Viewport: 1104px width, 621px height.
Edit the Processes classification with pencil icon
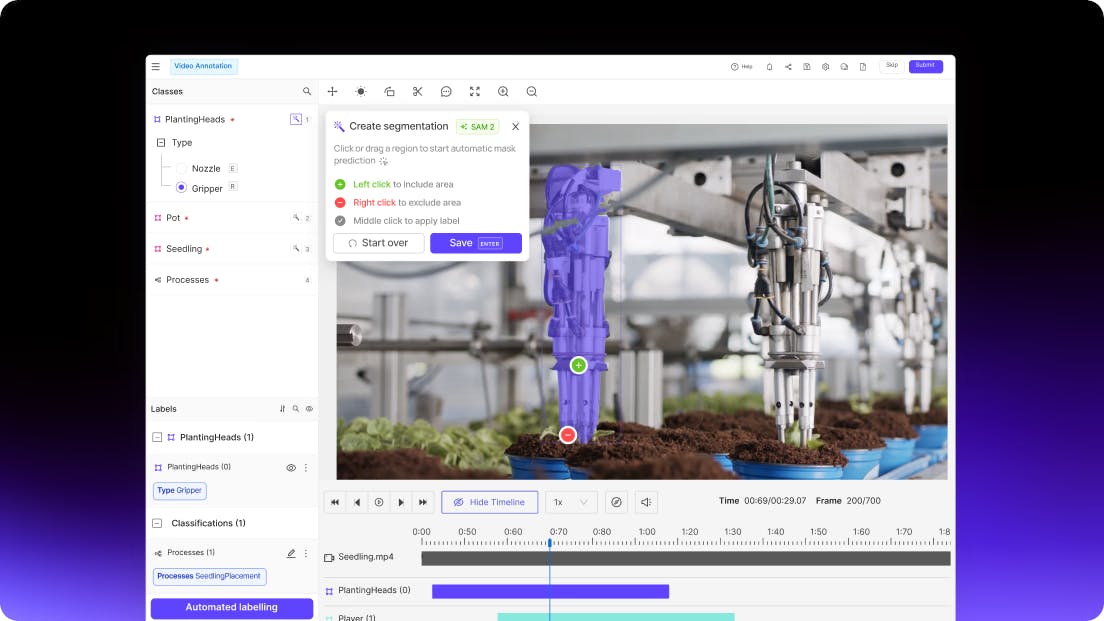[291, 553]
